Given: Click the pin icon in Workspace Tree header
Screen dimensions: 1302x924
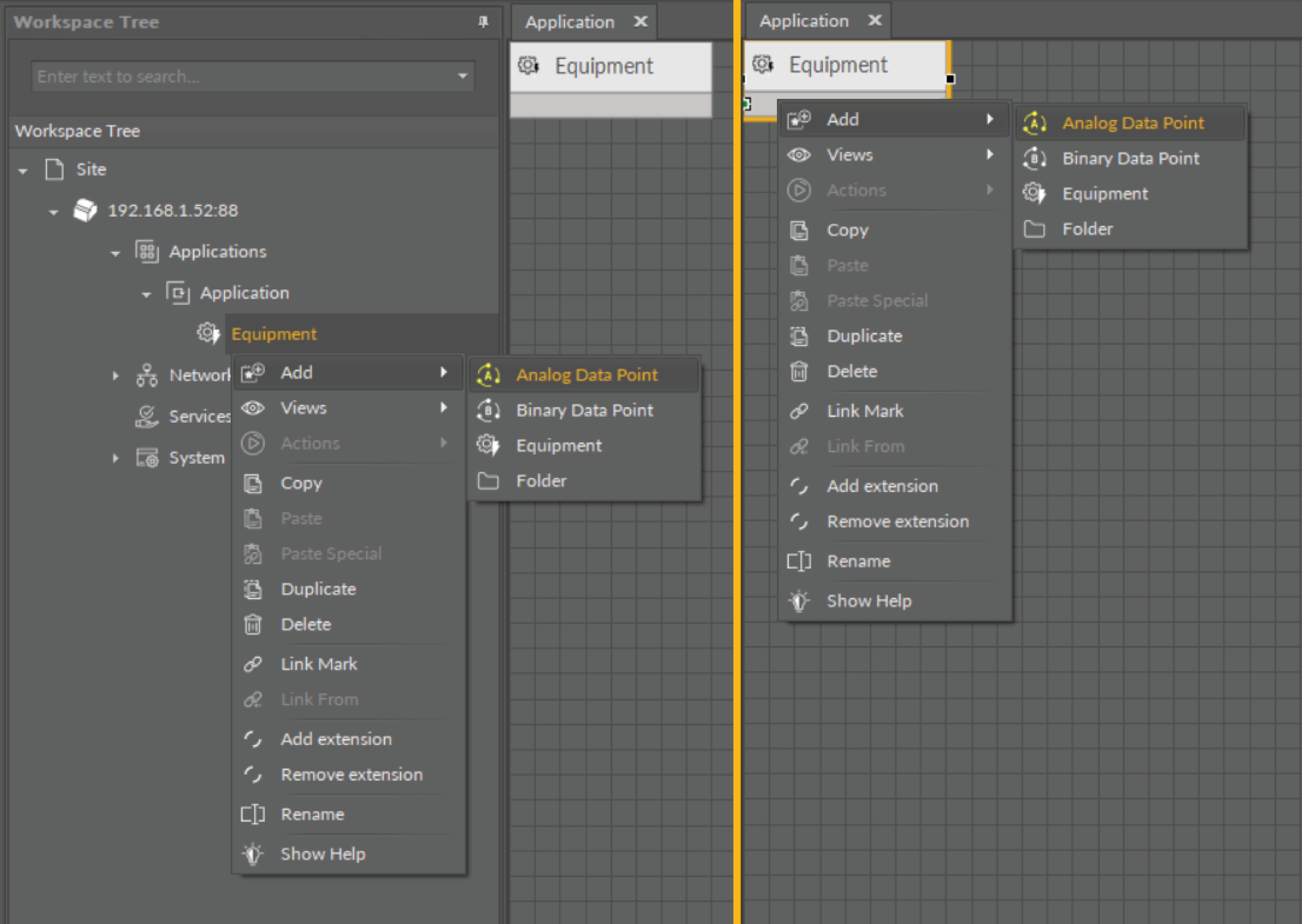Looking at the screenshot, I should (483, 22).
